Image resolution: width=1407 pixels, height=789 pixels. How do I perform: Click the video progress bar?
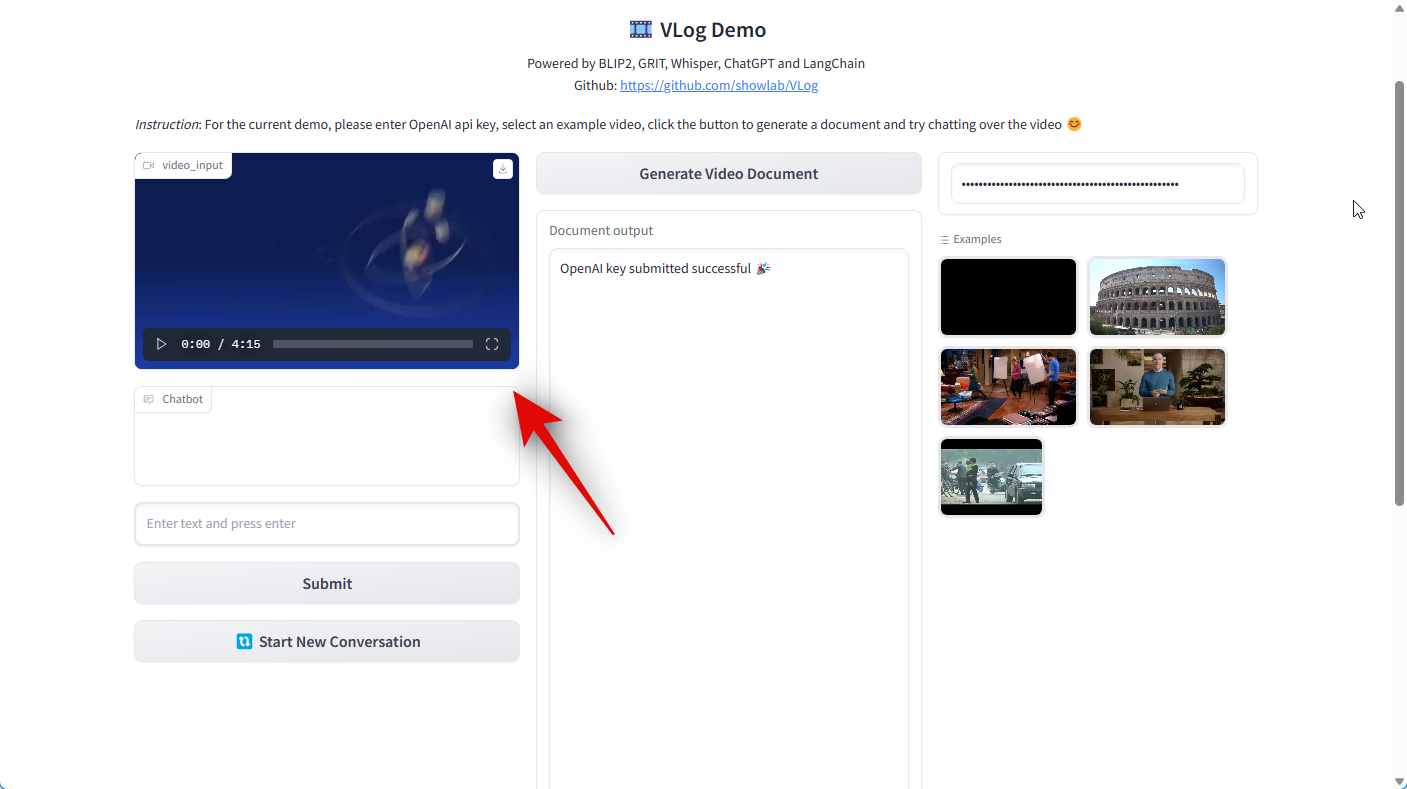[372, 344]
